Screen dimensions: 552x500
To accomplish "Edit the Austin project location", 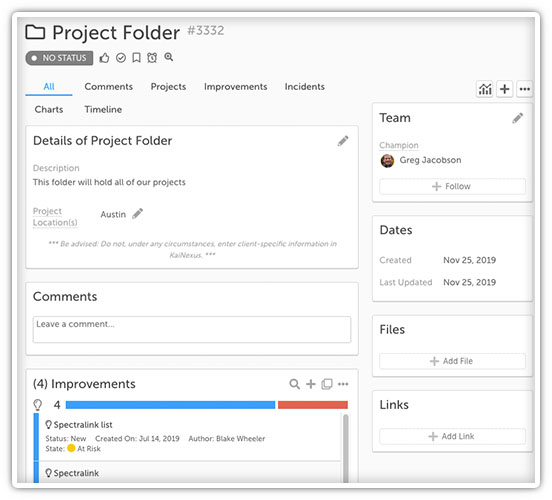I will [137, 214].
